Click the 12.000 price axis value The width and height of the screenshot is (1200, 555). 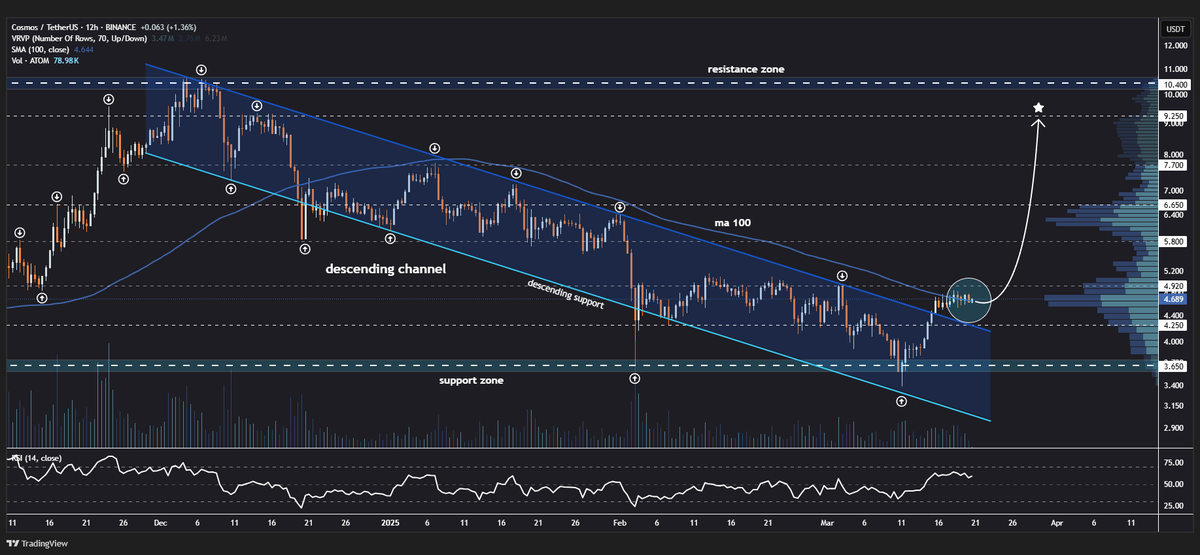click(1174, 46)
